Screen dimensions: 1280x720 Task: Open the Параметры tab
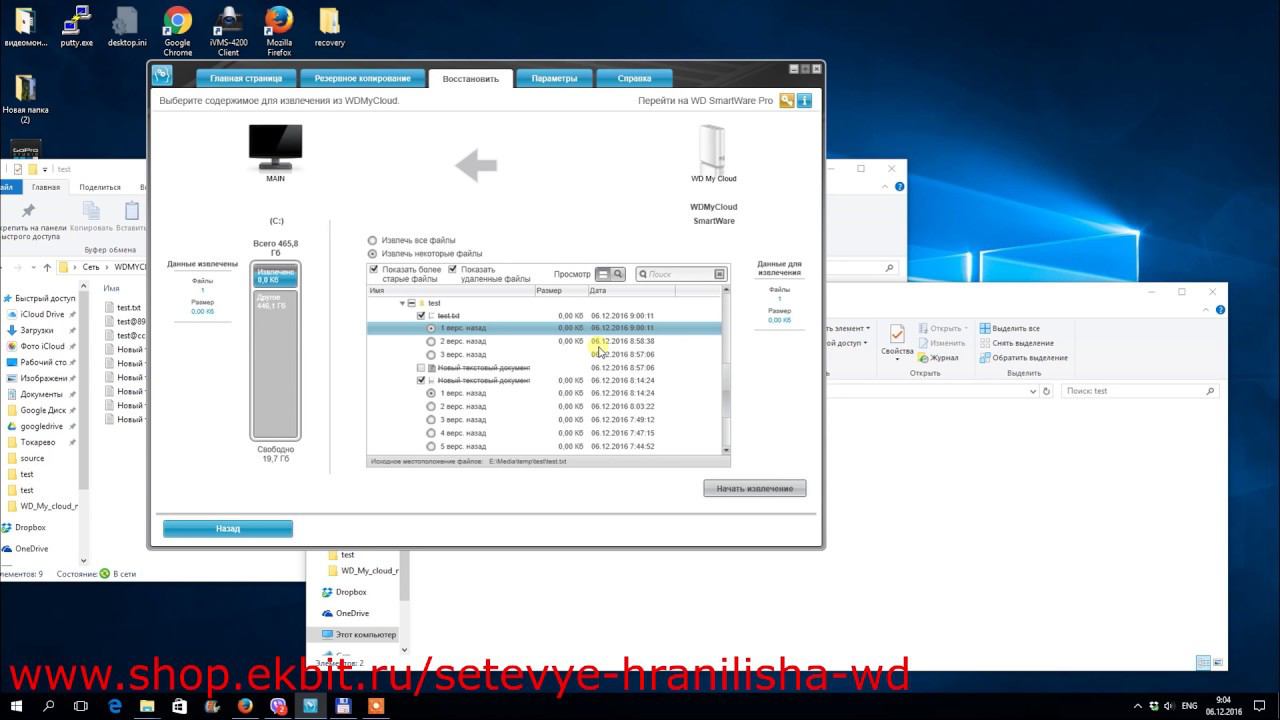click(x=554, y=78)
